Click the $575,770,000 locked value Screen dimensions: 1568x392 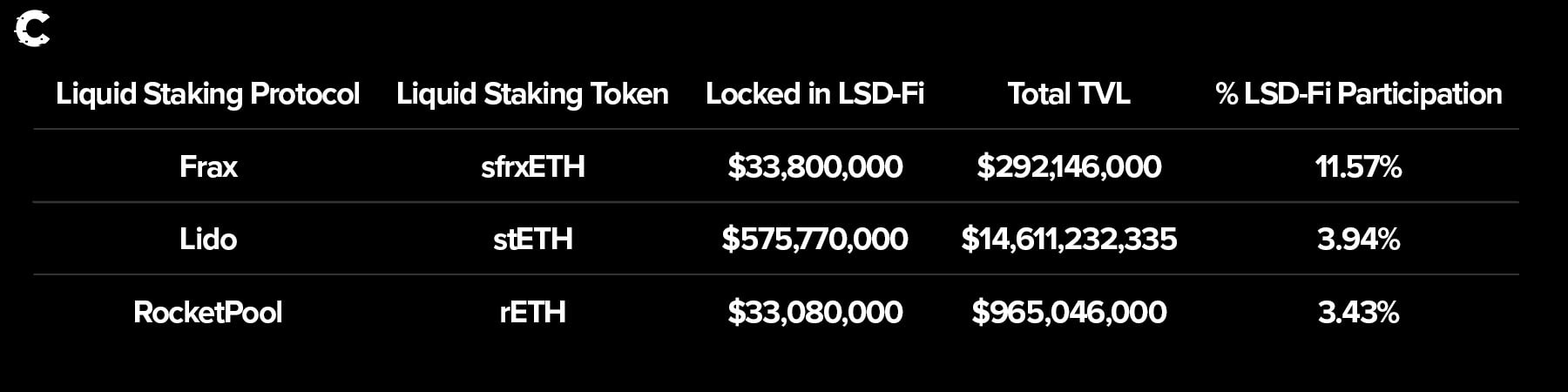click(x=814, y=239)
